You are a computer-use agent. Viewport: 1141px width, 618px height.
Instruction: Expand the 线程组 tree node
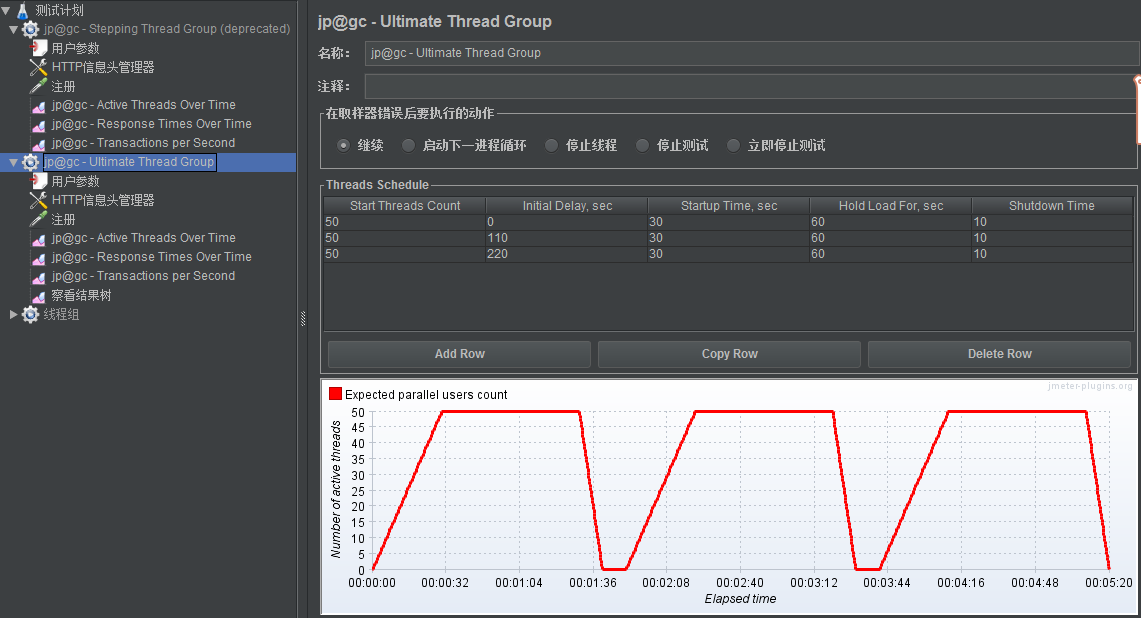[13, 315]
